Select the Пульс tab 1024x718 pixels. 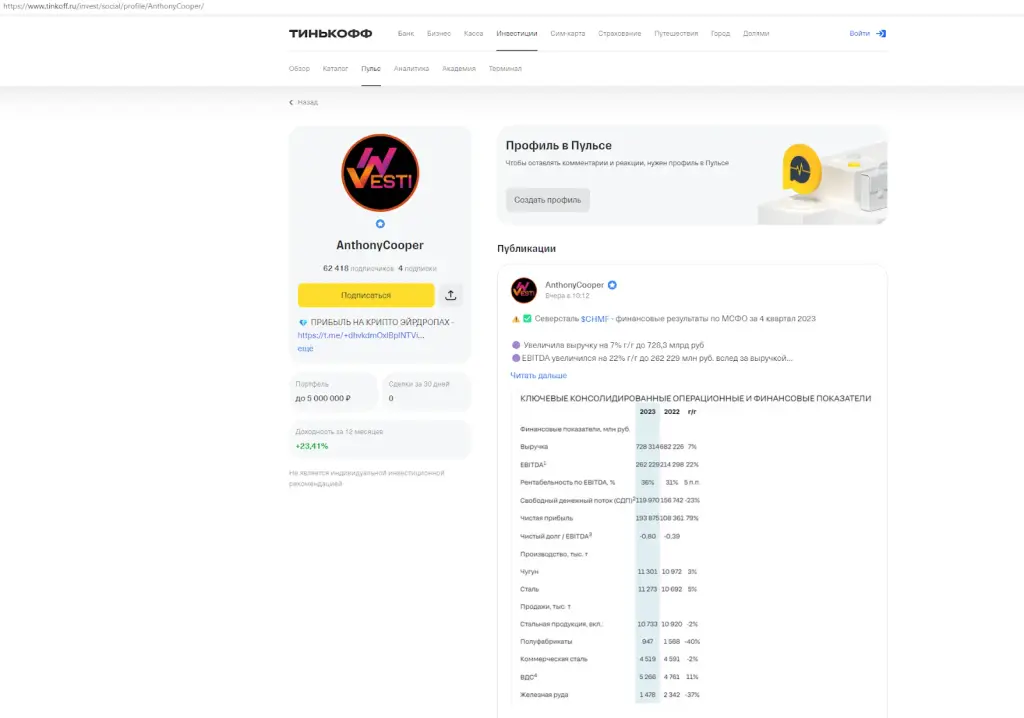coord(371,69)
